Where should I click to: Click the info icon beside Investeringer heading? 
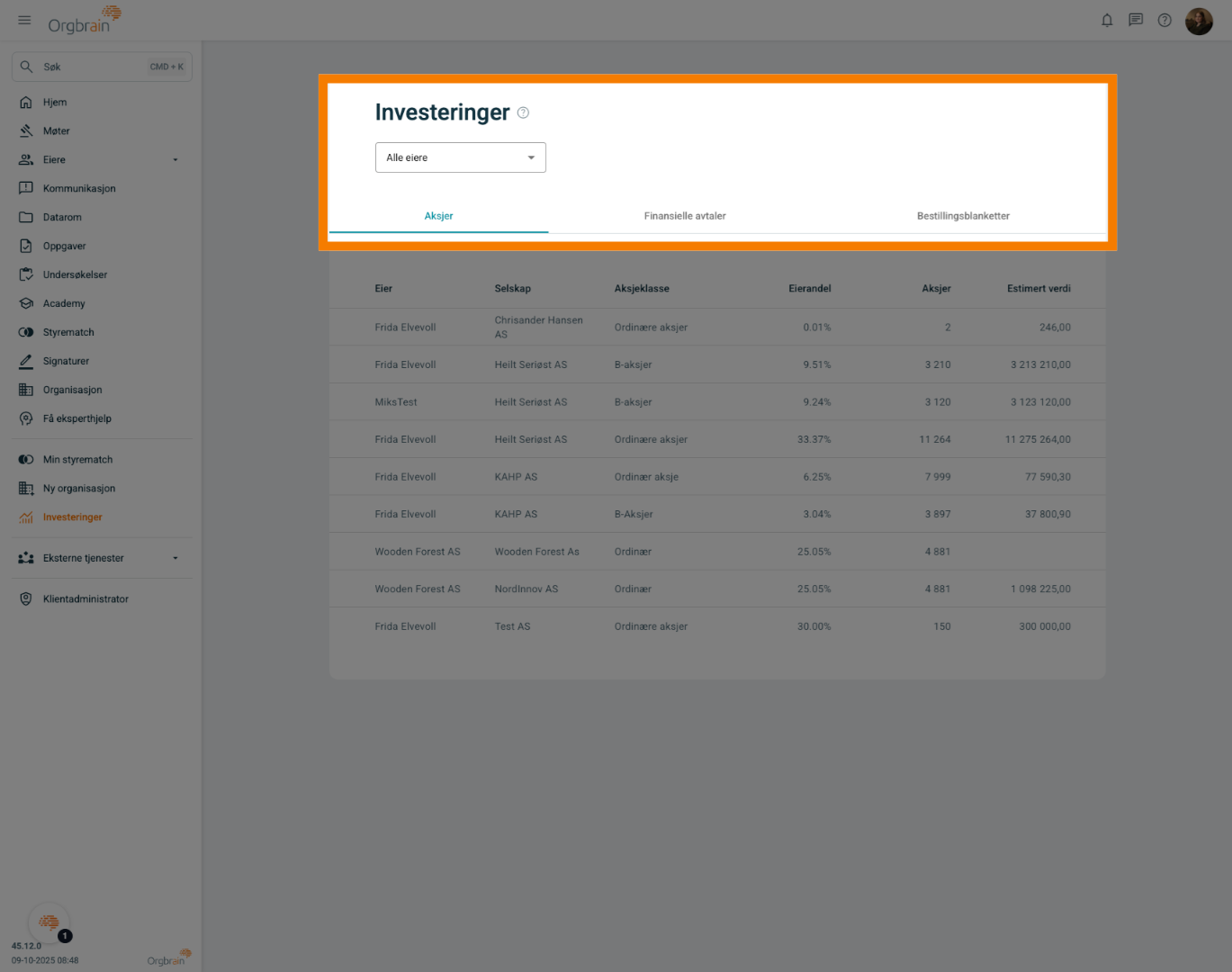click(523, 112)
